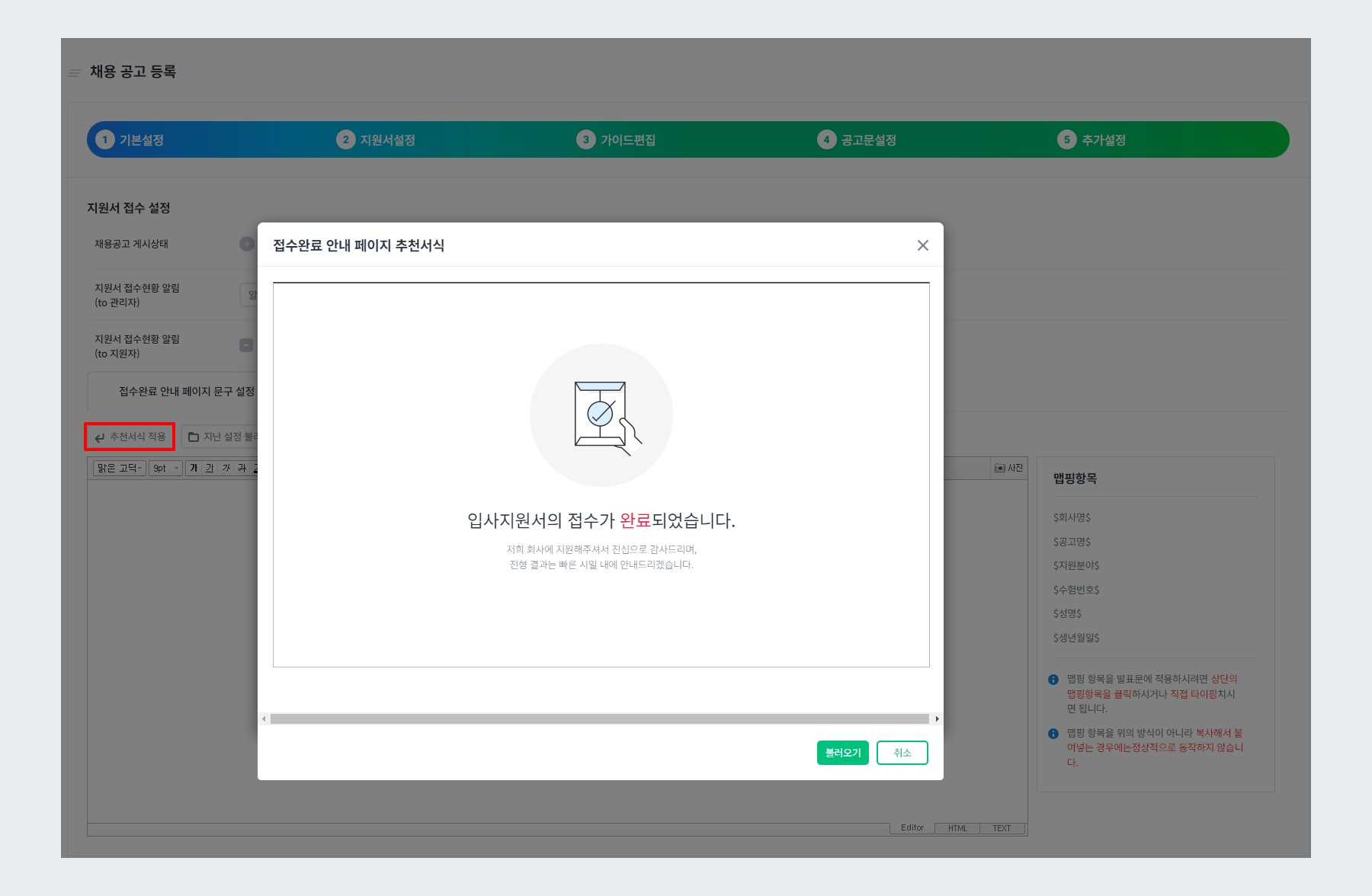Image resolution: width=1372 pixels, height=896 pixels.
Task: Click the menu icon beside 채용 공고 등록
Action: [x=75, y=73]
